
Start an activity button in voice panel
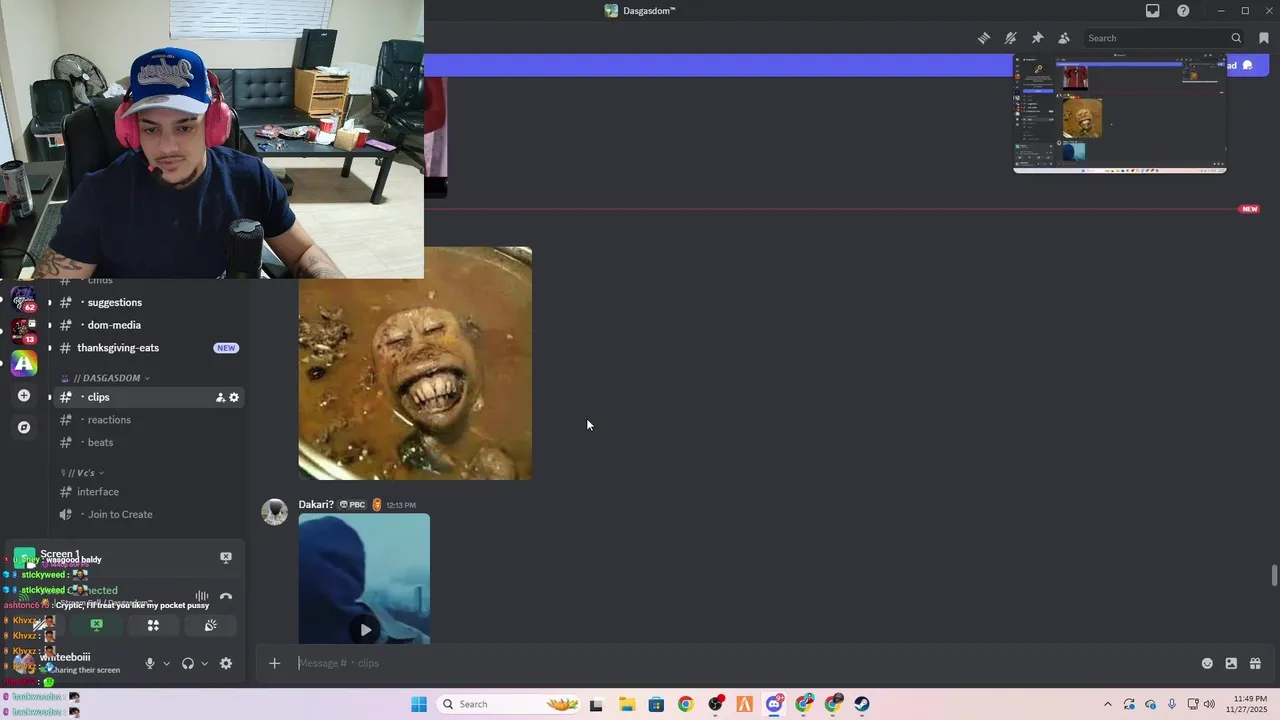[x=153, y=625]
